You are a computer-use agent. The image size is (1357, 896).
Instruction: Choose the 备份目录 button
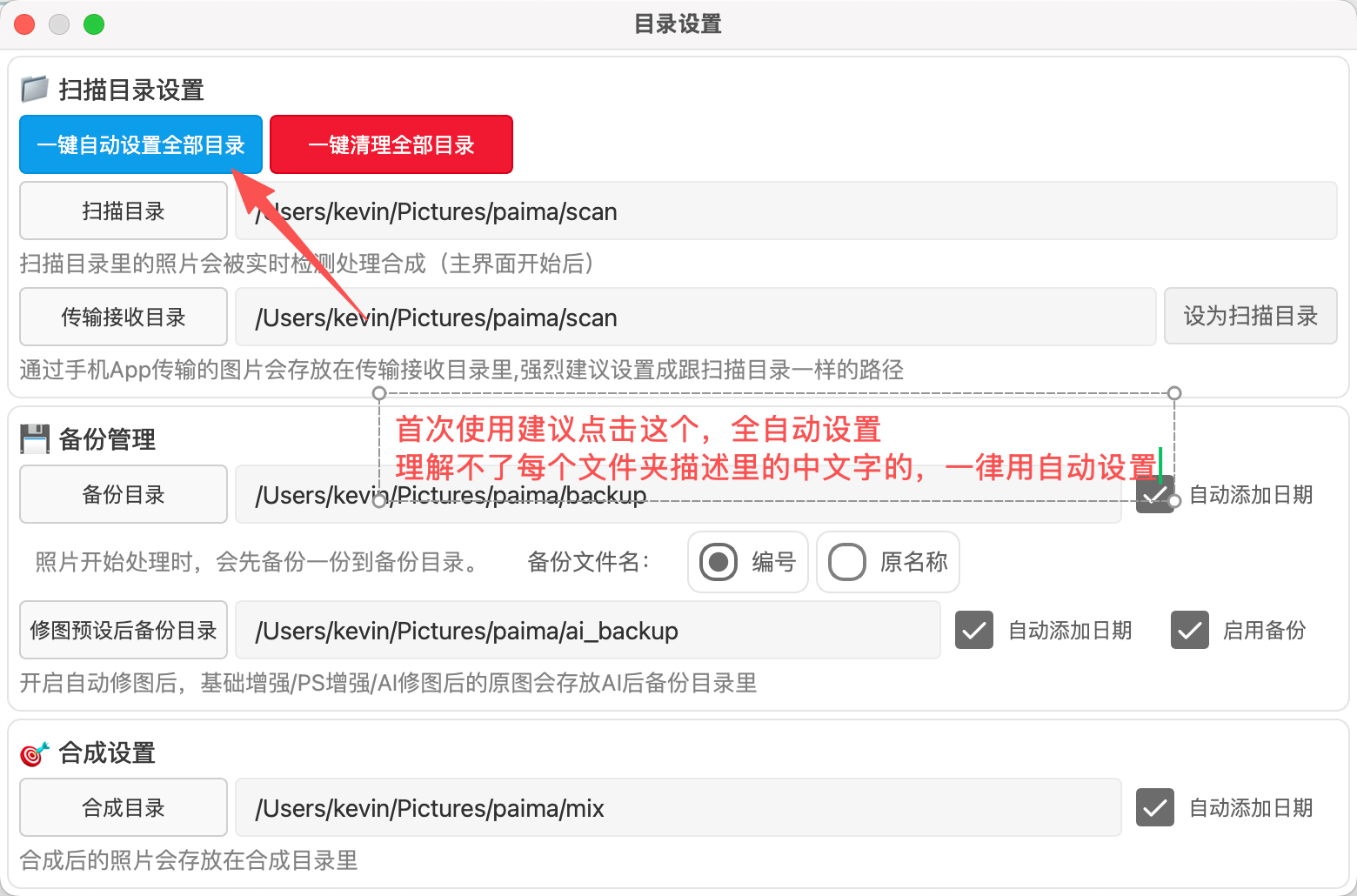pos(124,495)
